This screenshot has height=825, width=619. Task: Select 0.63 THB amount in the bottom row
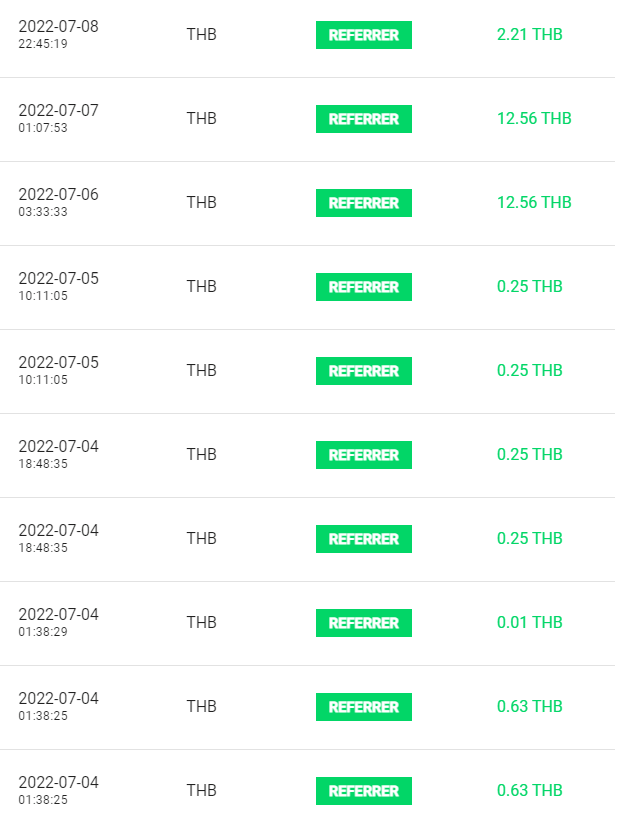tap(530, 790)
